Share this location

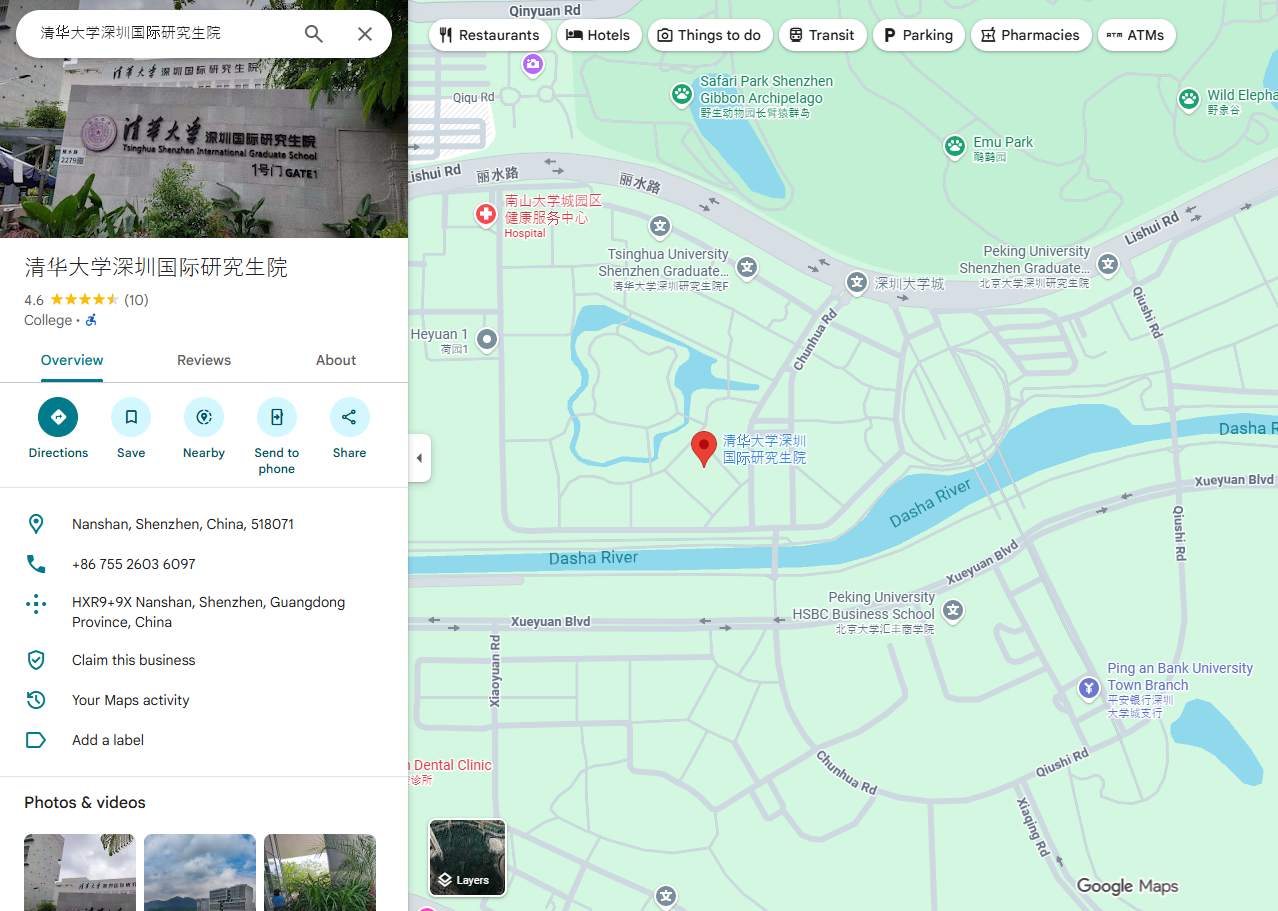click(x=349, y=417)
